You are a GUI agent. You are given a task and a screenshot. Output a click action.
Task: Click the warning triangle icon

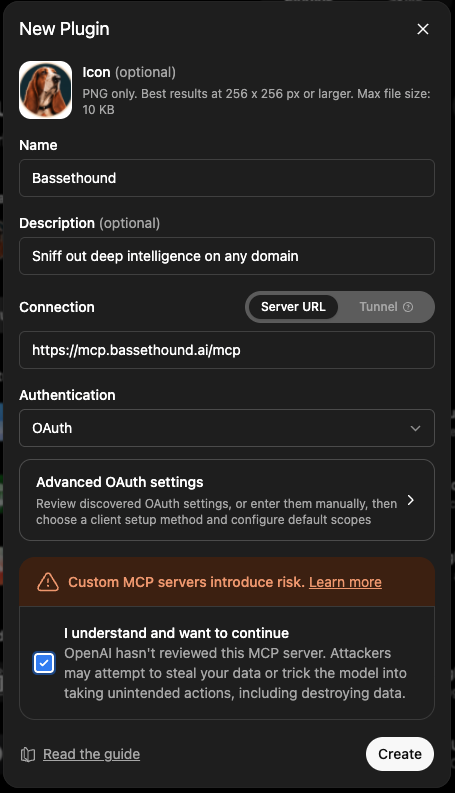[48, 582]
